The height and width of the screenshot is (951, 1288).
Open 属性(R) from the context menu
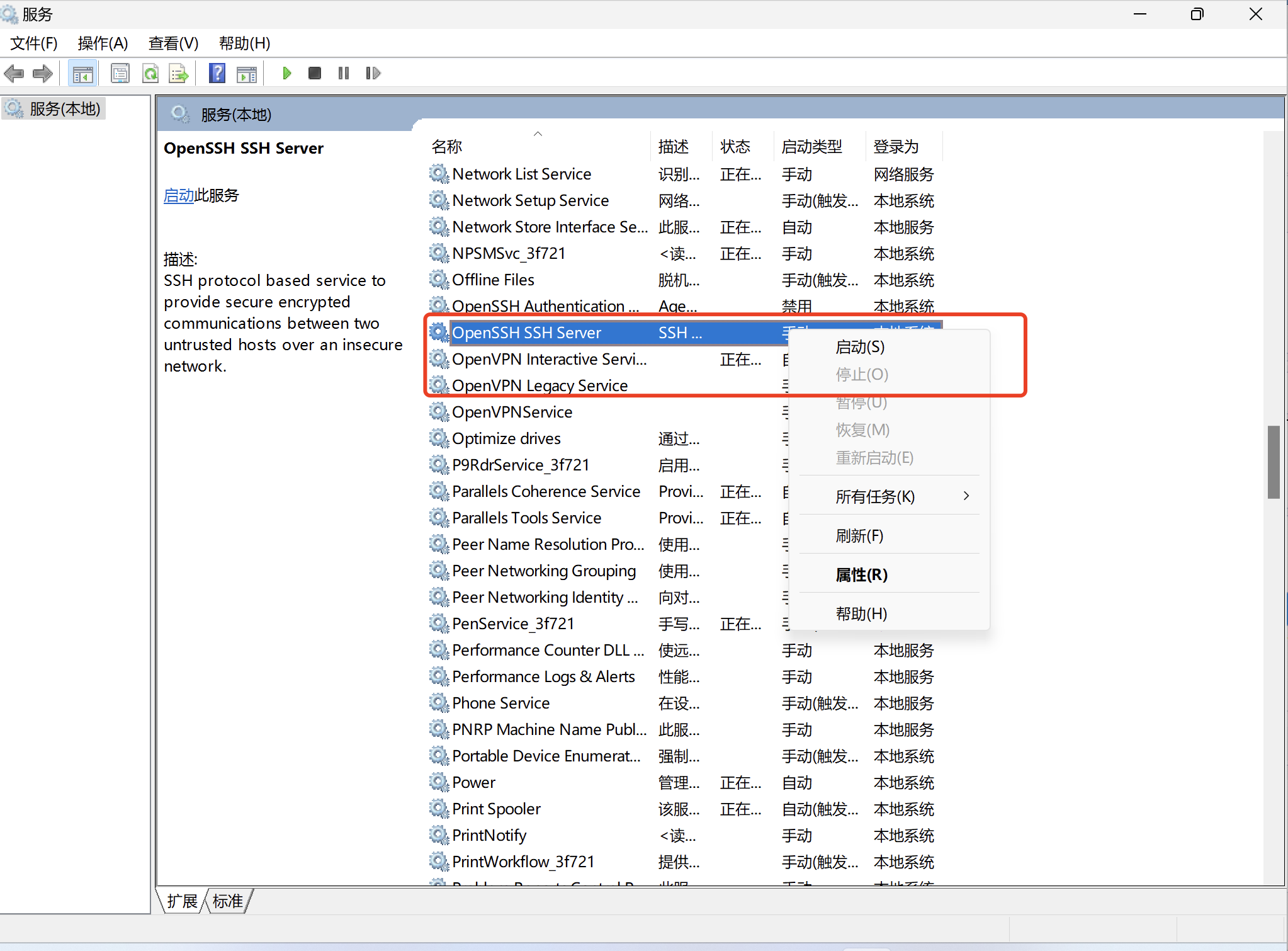[x=861, y=574]
